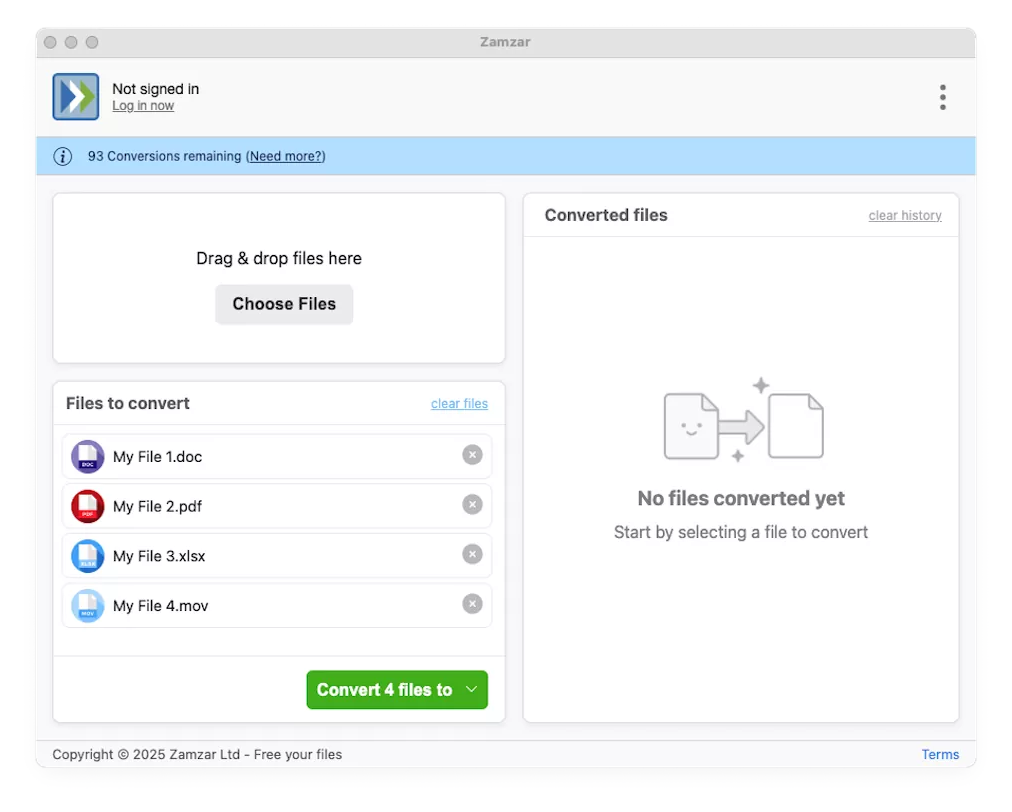Open the three-dot options menu
Image resolution: width=1012 pixels, height=812 pixels.
pos(942,97)
